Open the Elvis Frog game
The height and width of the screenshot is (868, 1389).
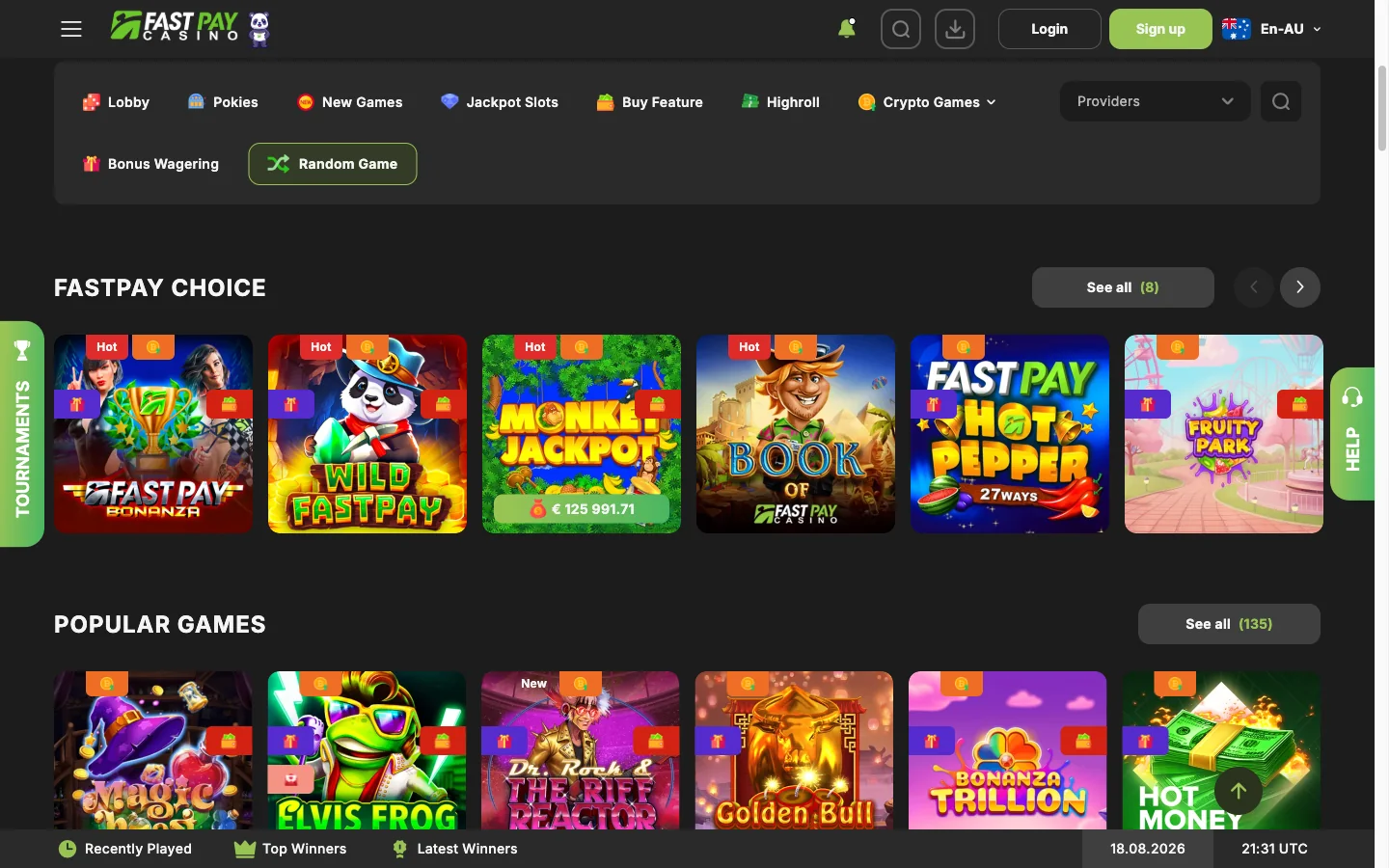point(368,750)
